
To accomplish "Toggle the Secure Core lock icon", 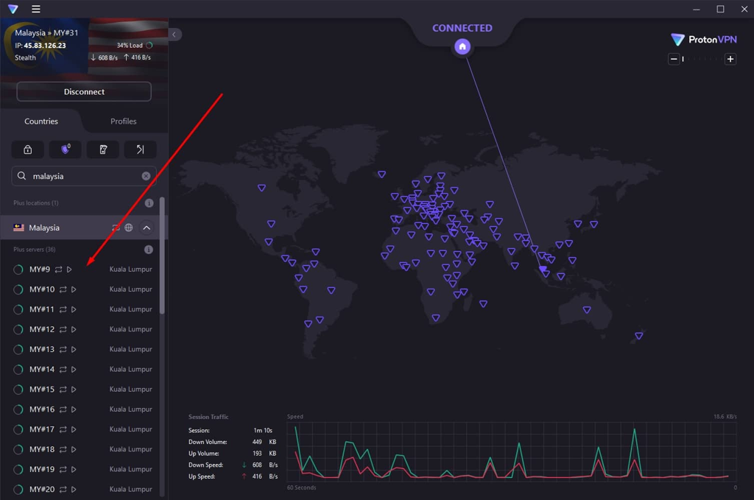I will tap(28, 150).
